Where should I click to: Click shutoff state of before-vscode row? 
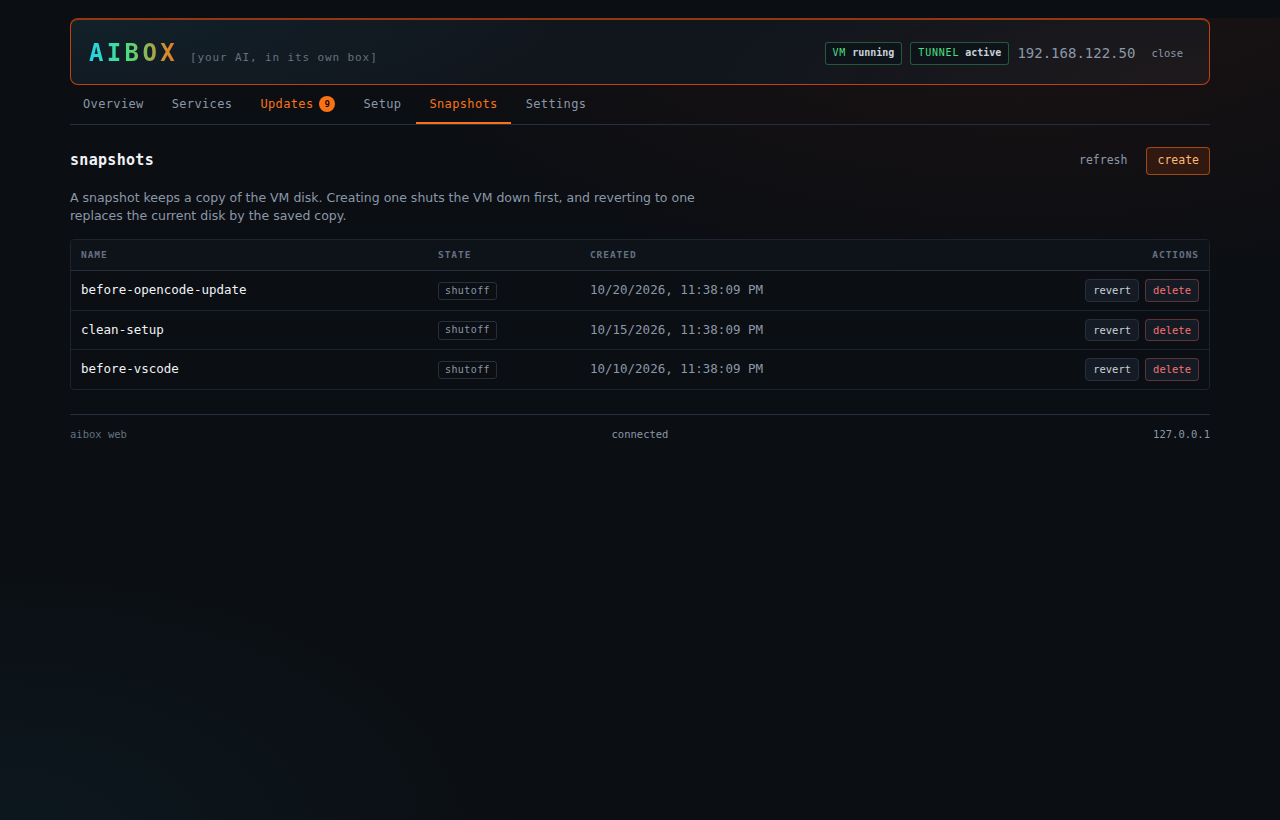[x=467, y=369]
